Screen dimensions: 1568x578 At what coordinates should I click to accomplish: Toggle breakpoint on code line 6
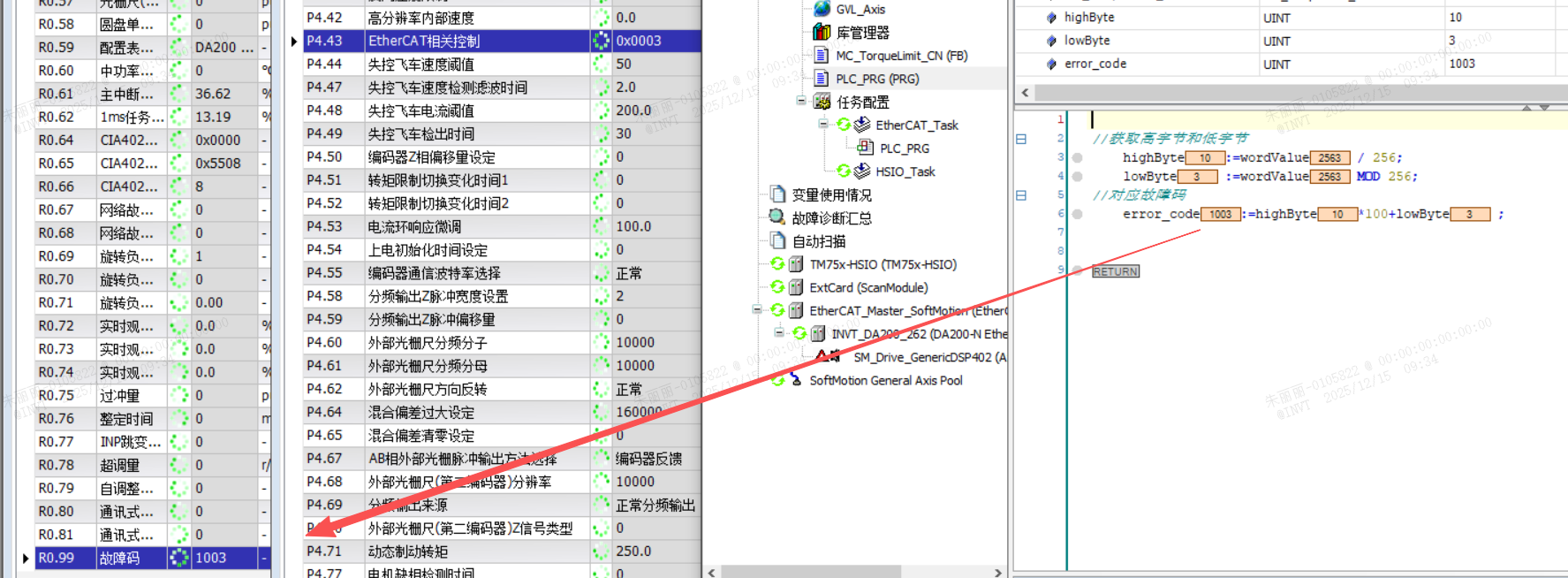coord(1077,214)
